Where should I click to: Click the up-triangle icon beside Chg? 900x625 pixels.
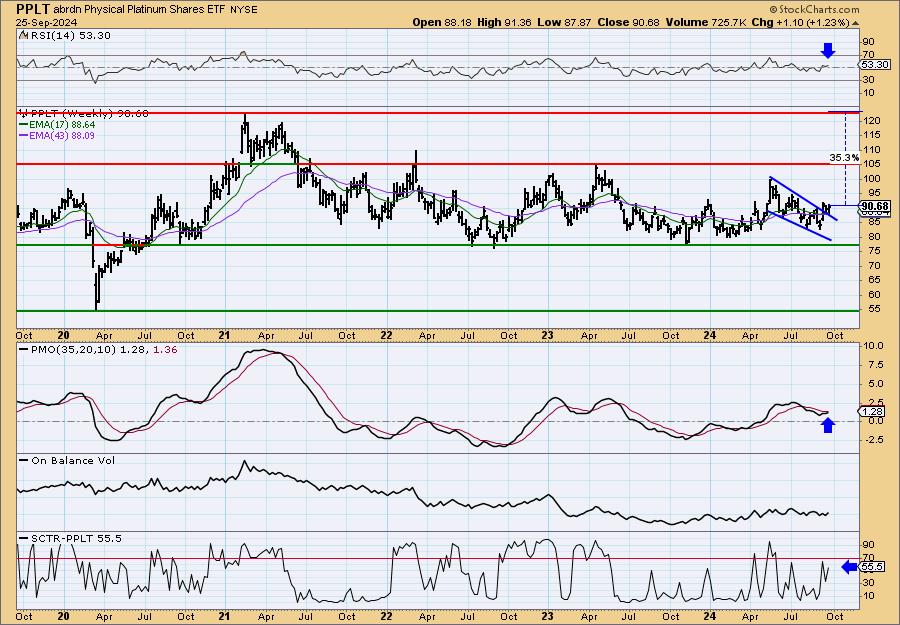tap(855, 23)
